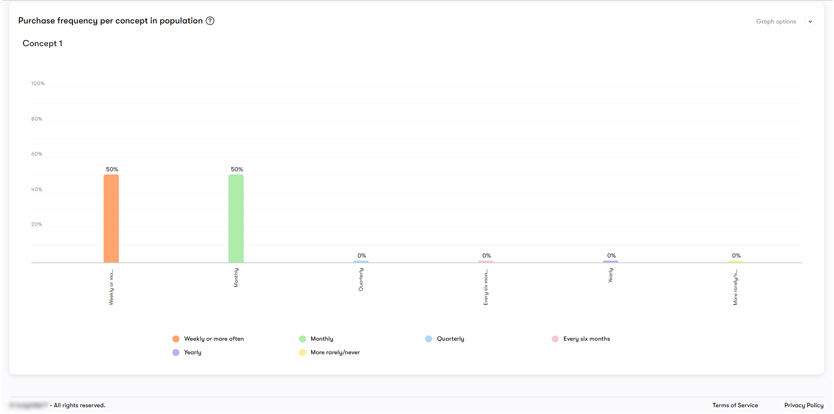This screenshot has height=414, width=834.
Task: Click the orange Weekly or more often bar
Action: point(111,219)
